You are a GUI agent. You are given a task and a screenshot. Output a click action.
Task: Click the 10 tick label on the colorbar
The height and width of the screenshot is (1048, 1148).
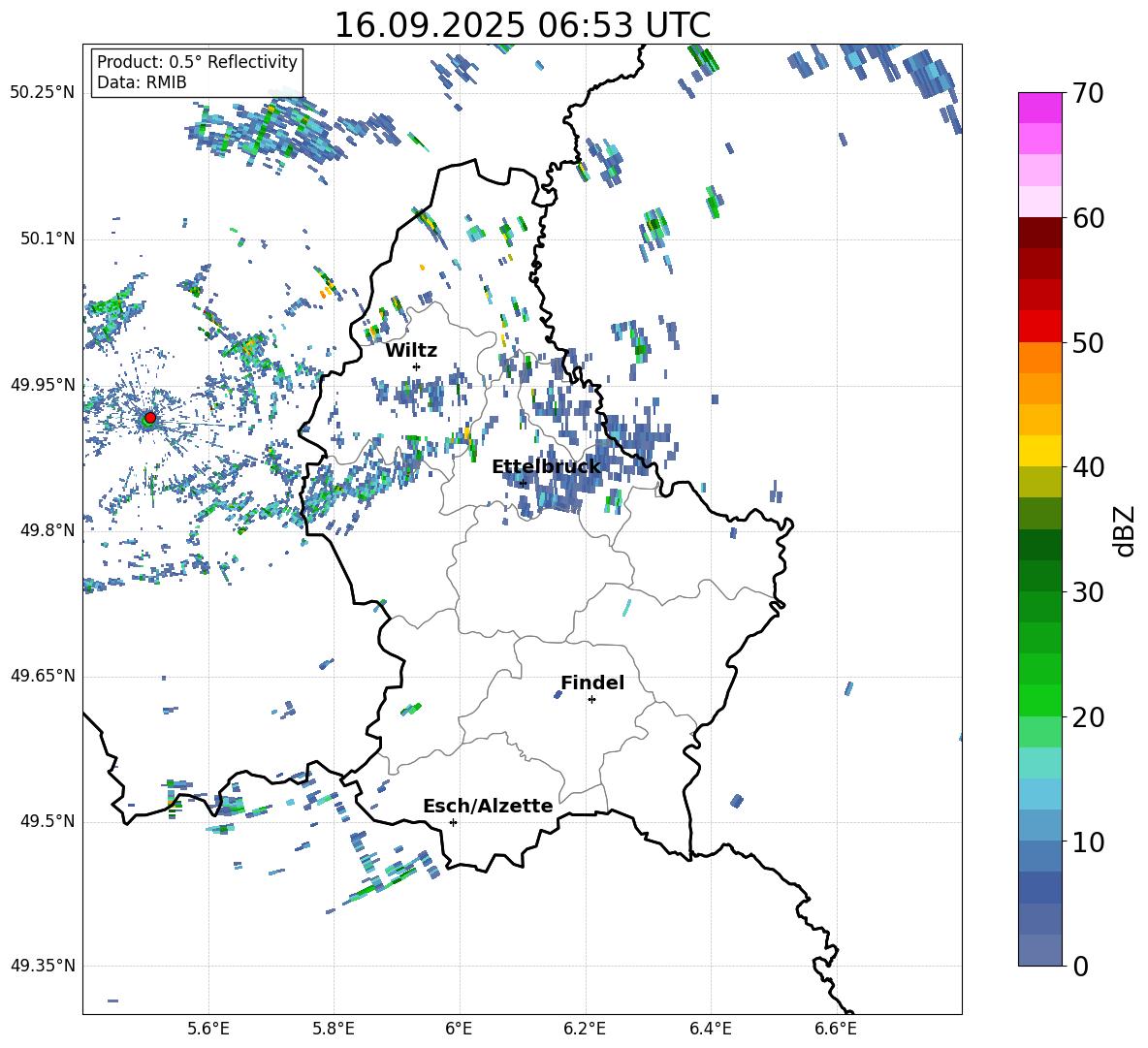(1088, 842)
